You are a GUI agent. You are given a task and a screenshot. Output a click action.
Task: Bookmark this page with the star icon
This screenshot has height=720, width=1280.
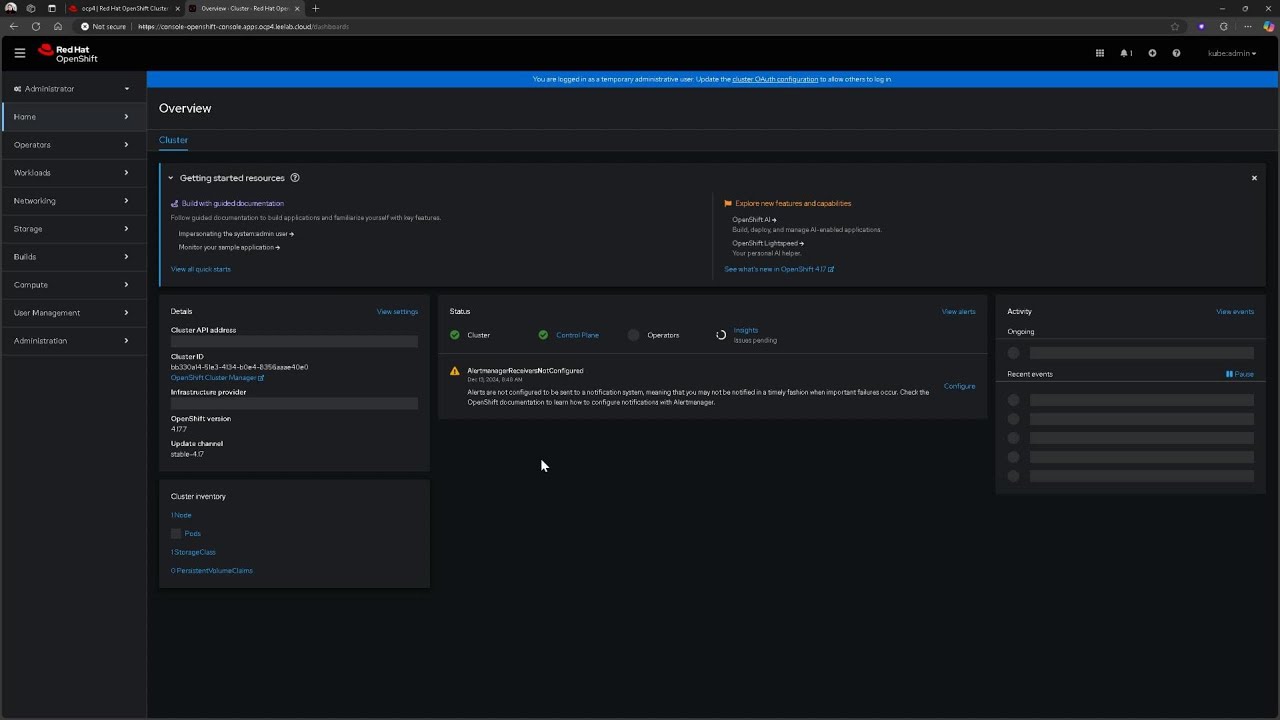coord(1175,26)
